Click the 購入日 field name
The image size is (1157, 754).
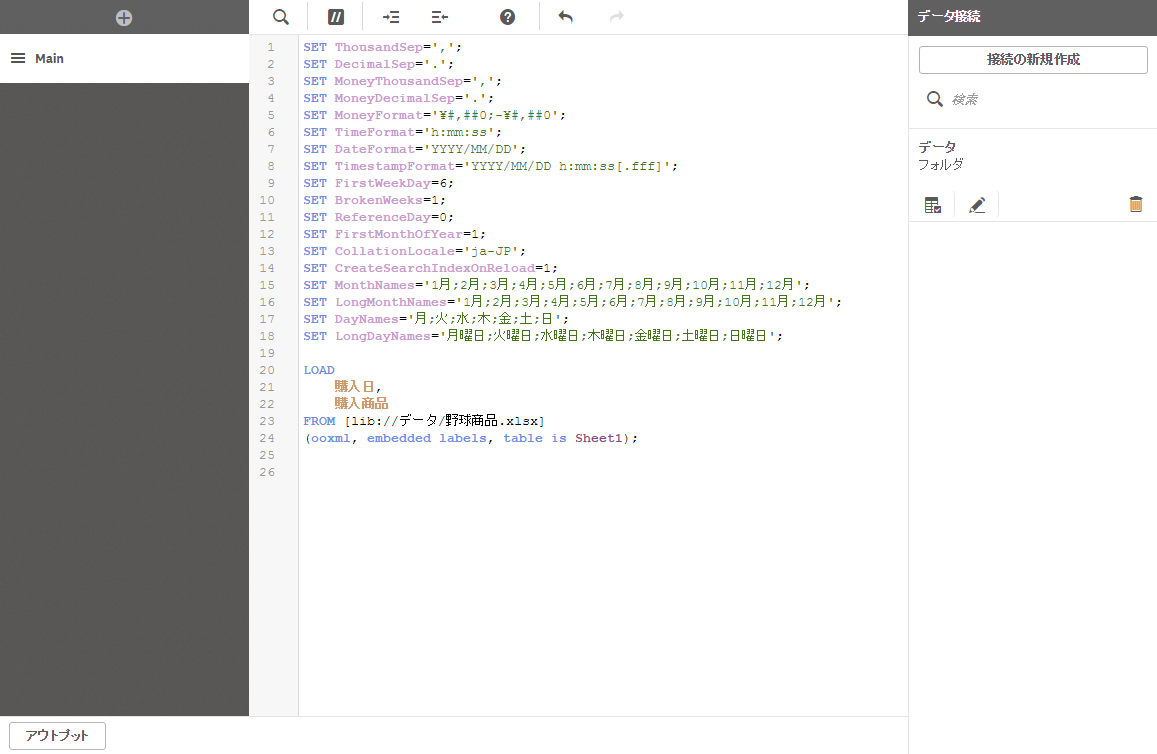[x=354, y=387]
